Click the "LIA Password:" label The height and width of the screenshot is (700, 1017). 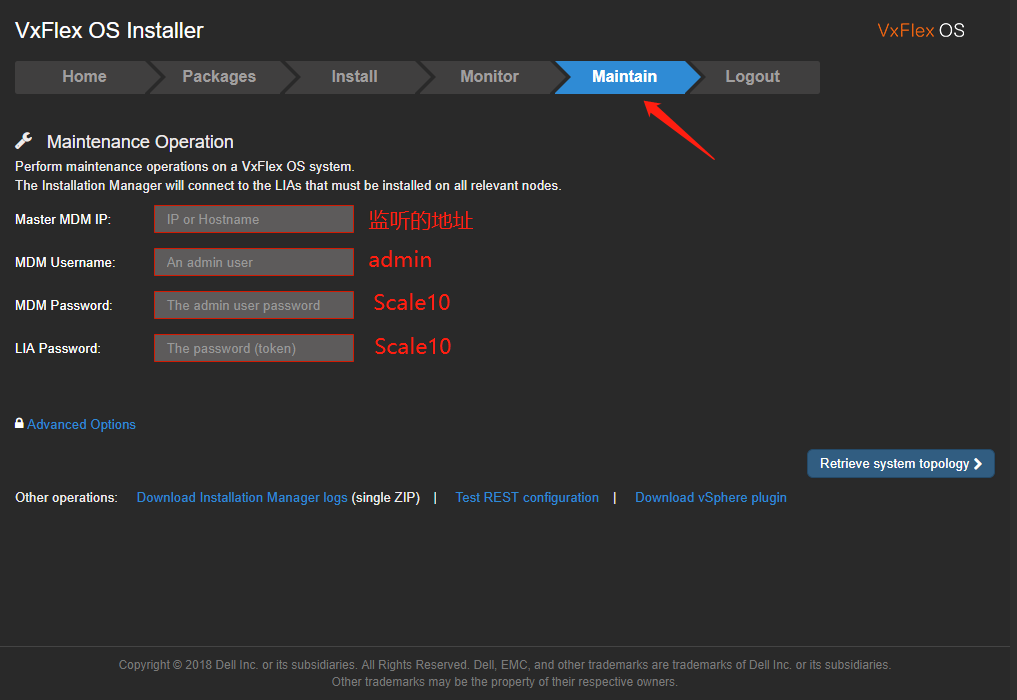(x=58, y=348)
